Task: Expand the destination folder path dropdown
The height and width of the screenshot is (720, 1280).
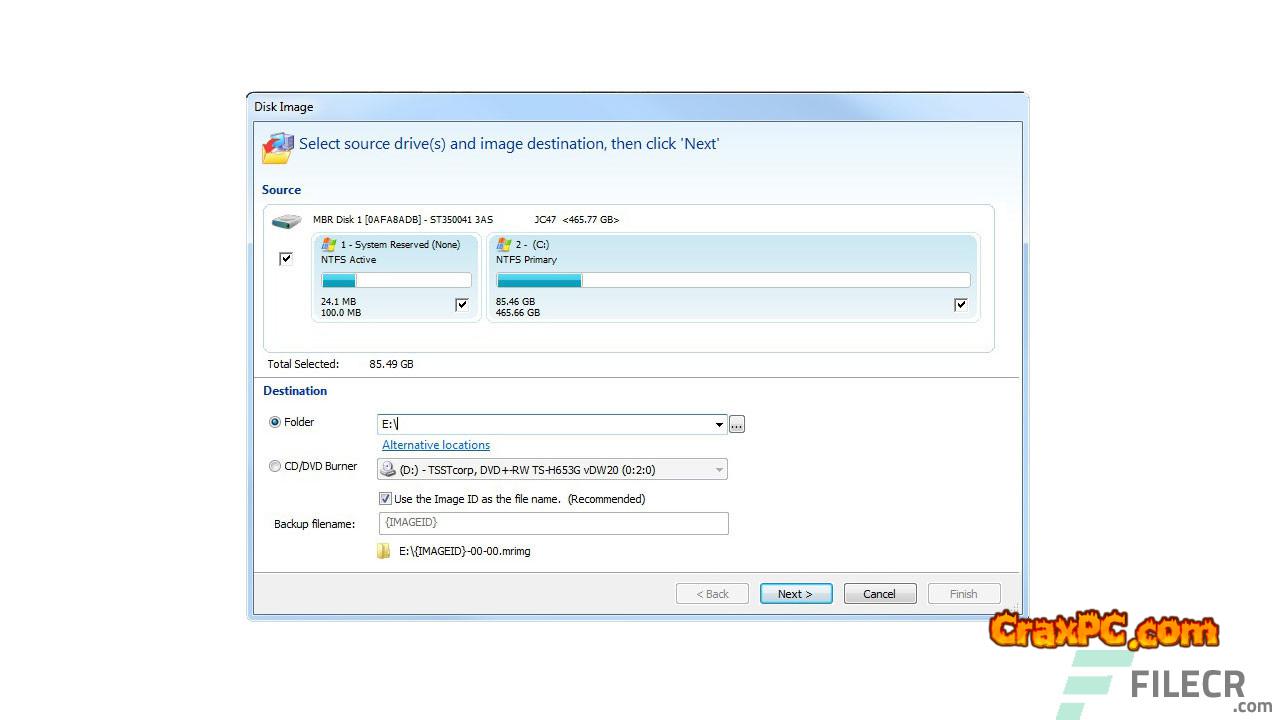Action: (719, 425)
